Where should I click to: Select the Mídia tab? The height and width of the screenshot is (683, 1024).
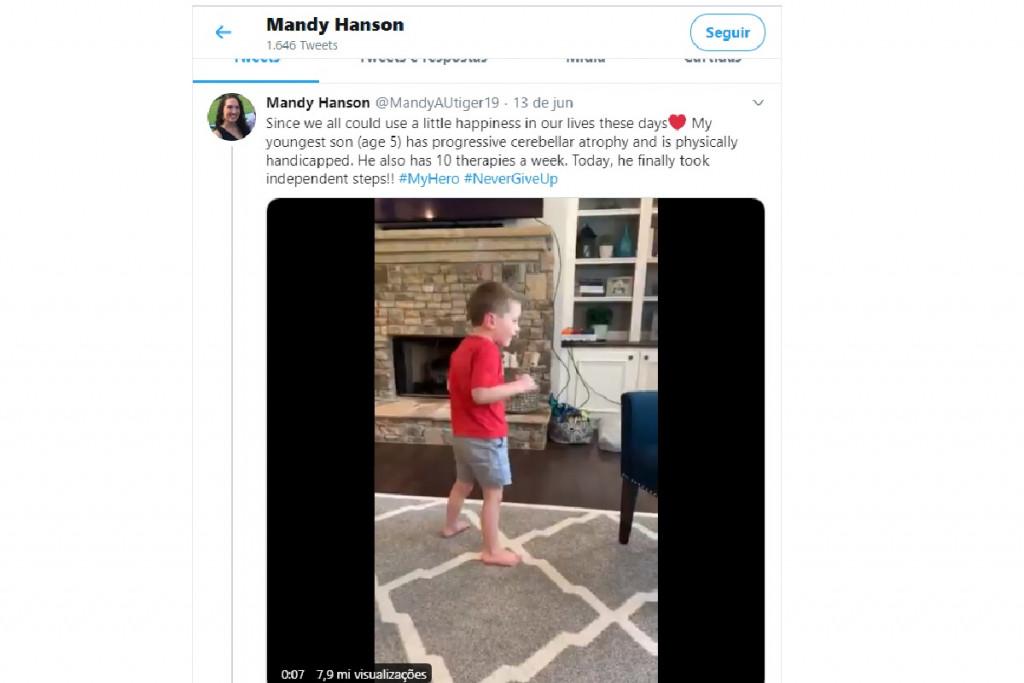585,60
